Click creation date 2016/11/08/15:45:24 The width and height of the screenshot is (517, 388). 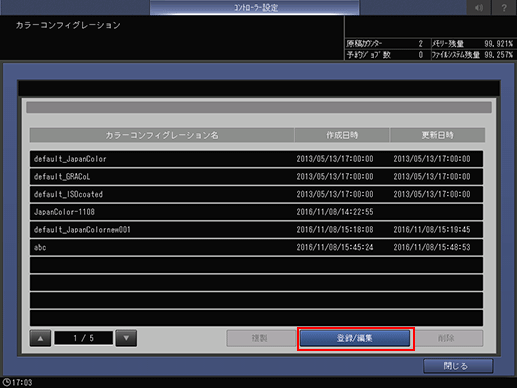pos(335,247)
